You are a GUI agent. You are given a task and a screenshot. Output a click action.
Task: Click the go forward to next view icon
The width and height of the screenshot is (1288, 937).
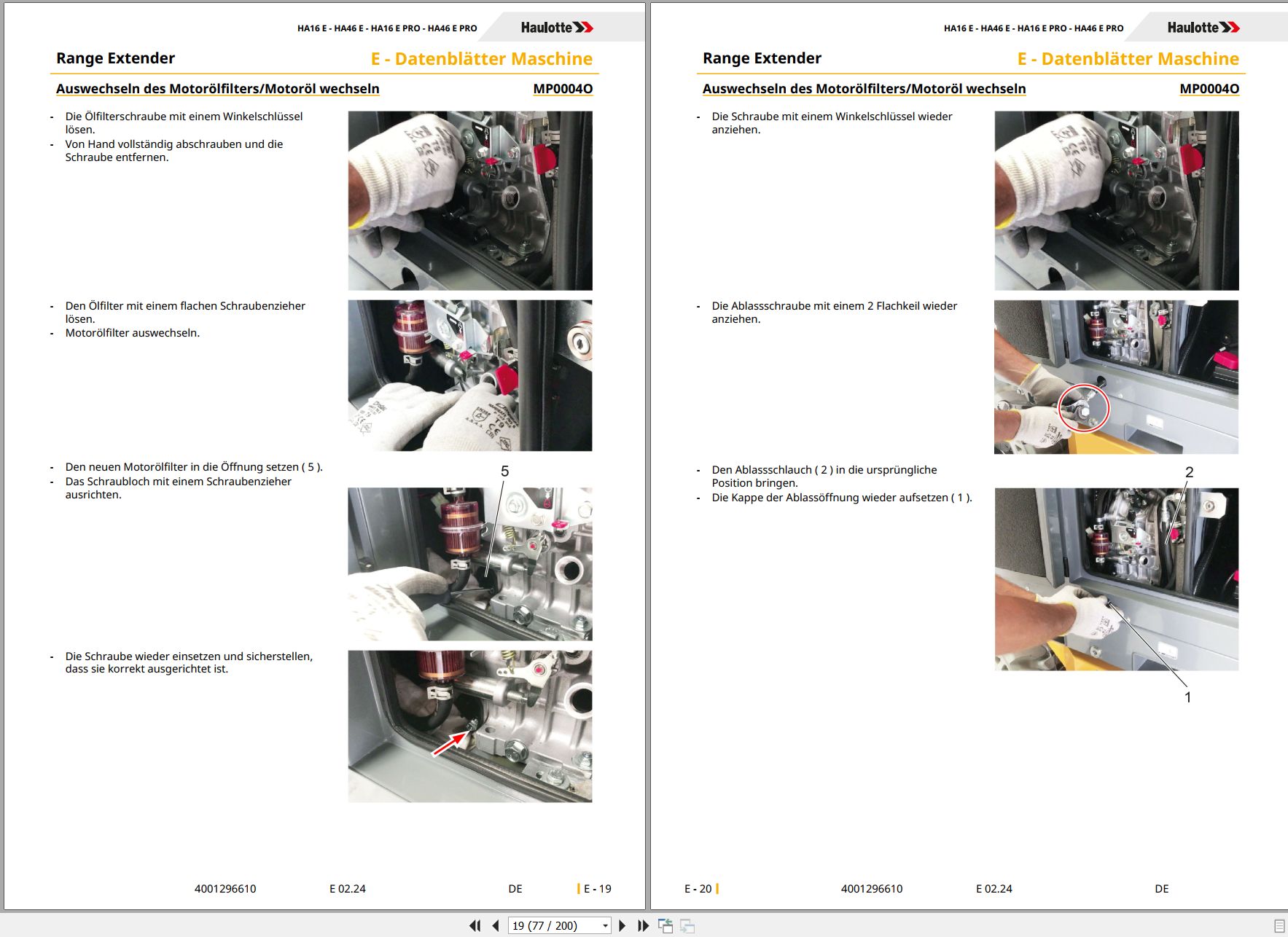(687, 925)
